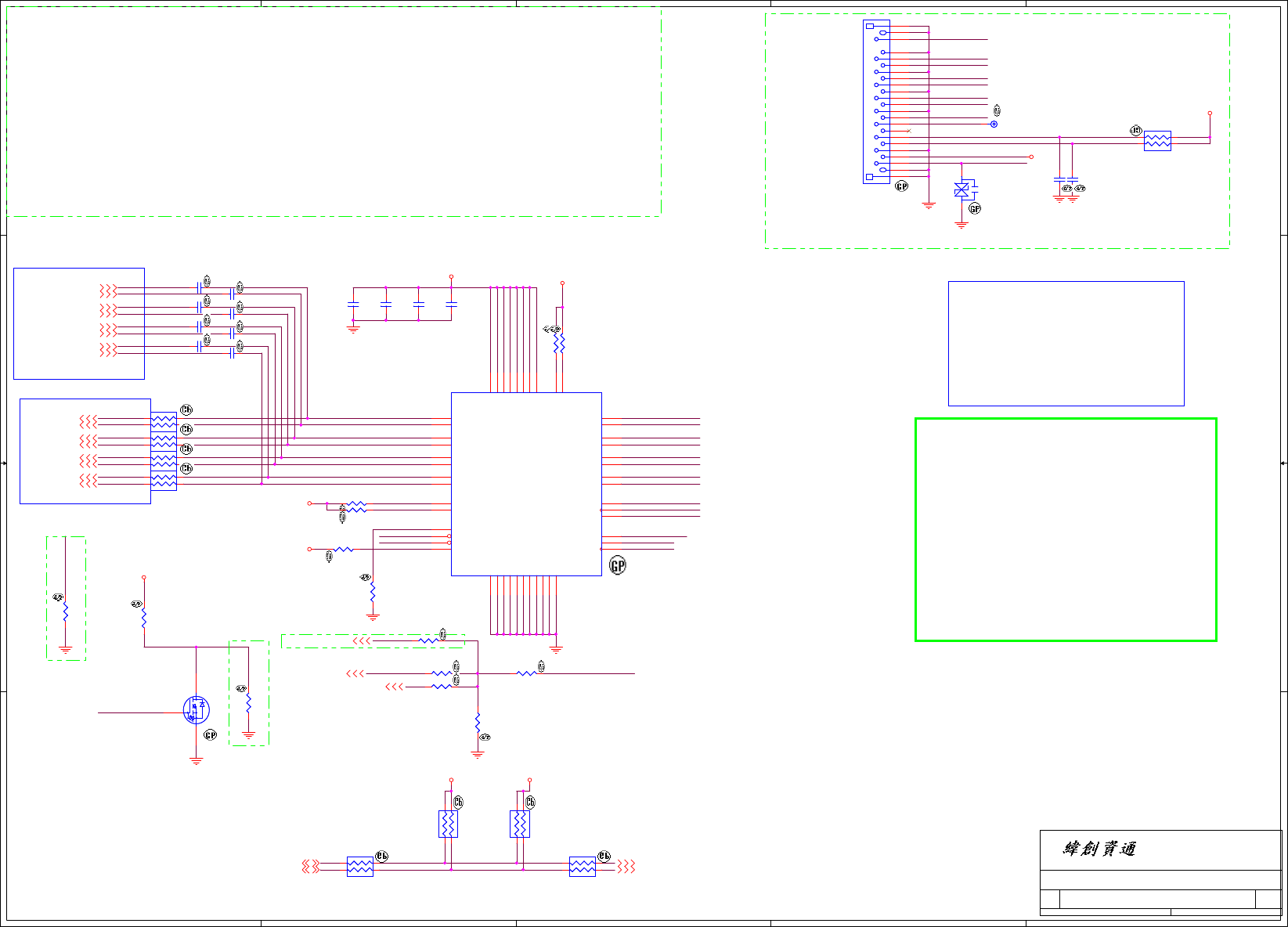Select the pull-up resistor above the central IC
The height and width of the screenshot is (927, 1288).
[559, 344]
